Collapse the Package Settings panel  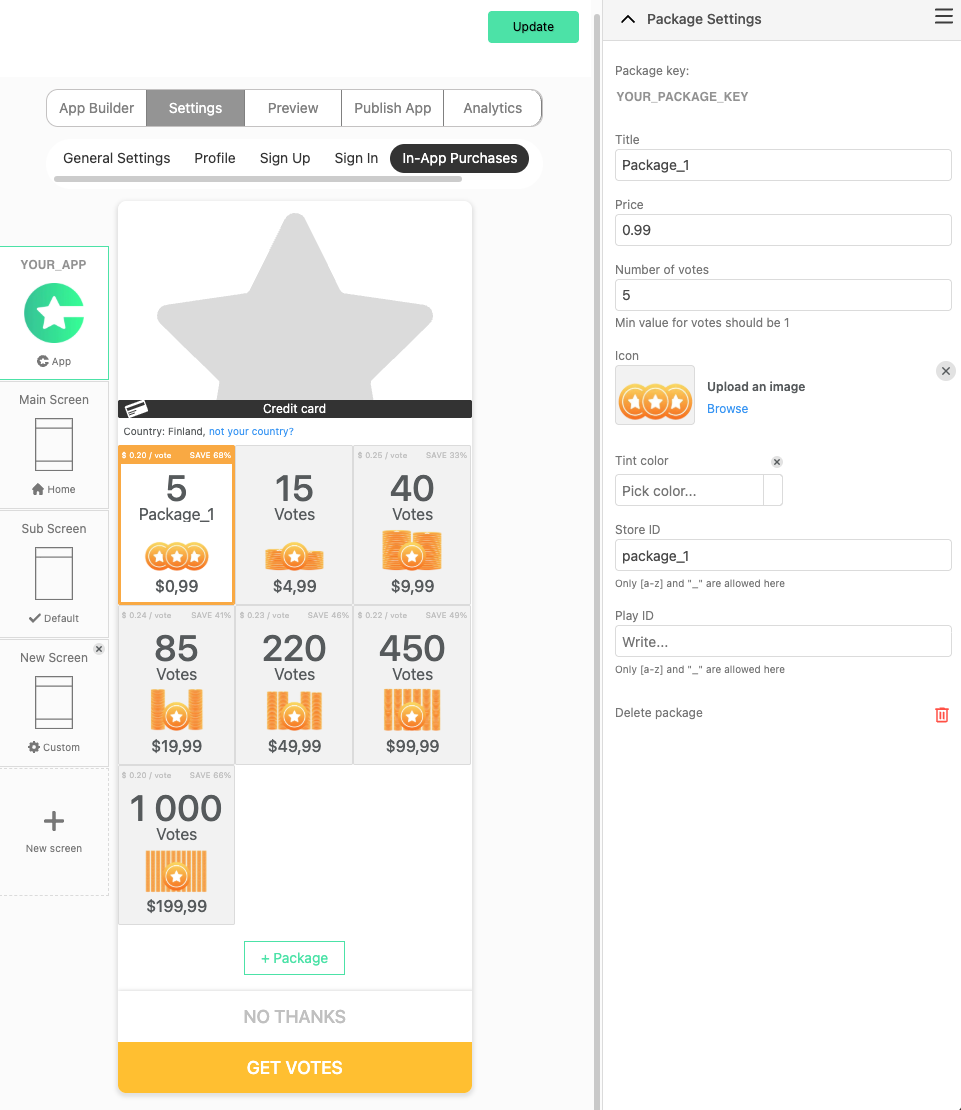[627, 18]
